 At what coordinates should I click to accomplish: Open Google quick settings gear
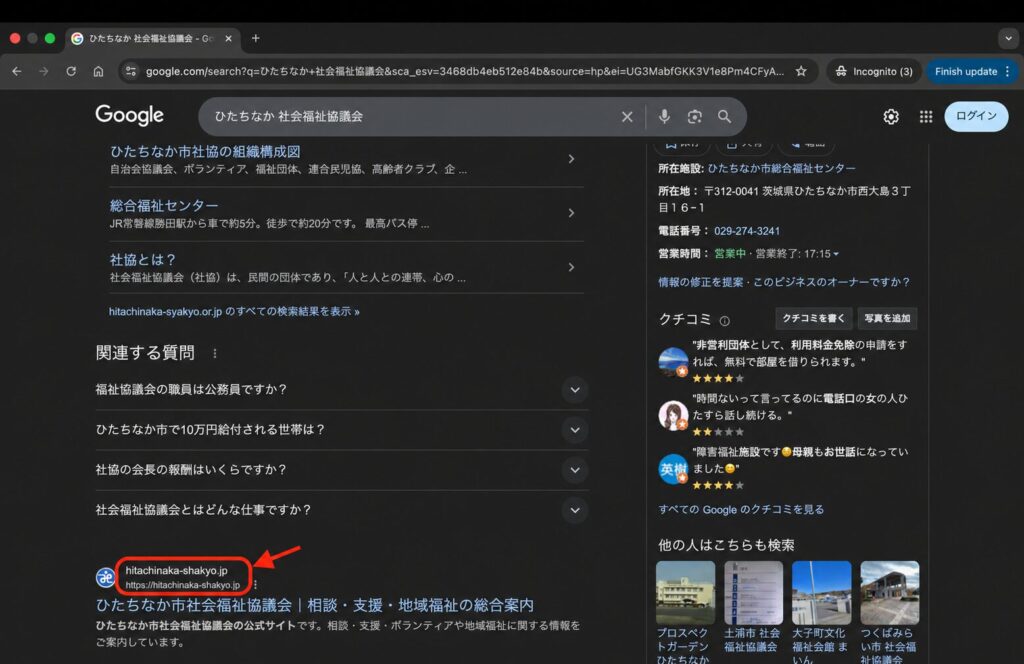pyautogui.click(x=891, y=116)
